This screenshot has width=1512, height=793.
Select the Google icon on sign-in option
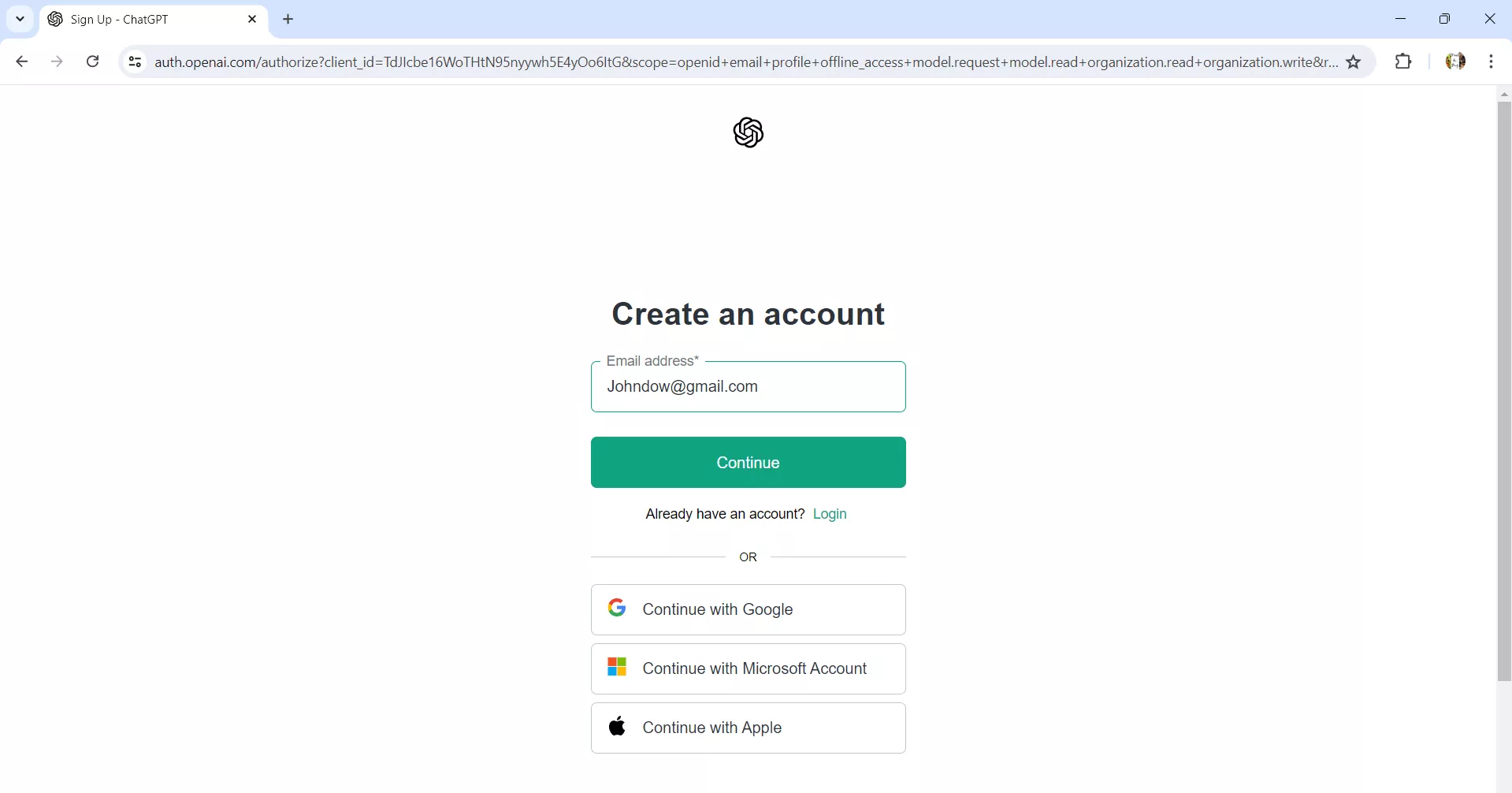(618, 608)
